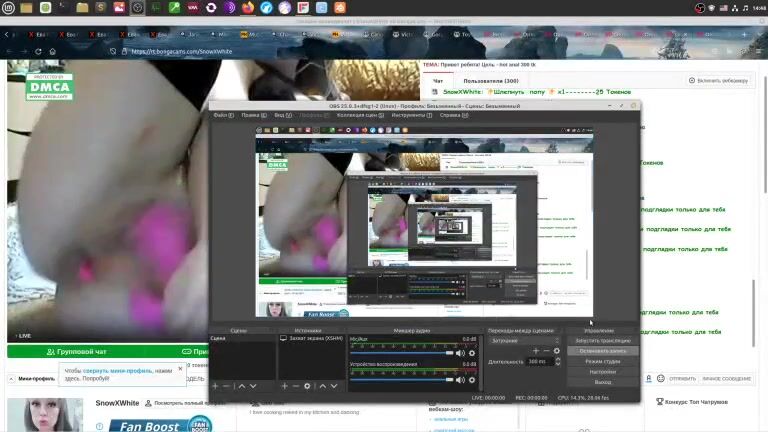
Task: Switch to the Пользователи chat tab
Action: [x=490, y=80]
